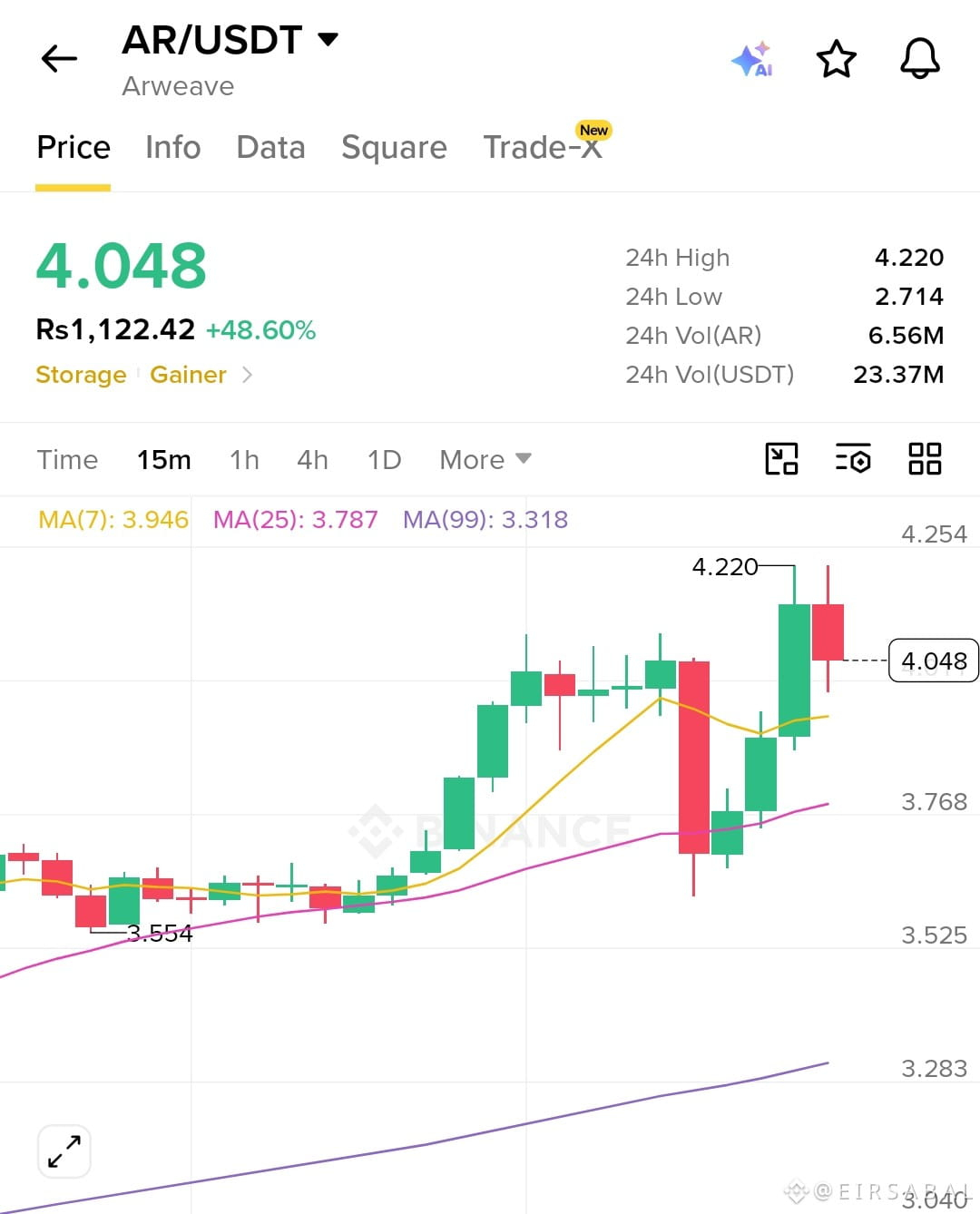The height and width of the screenshot is (1214, 980).
Task: Select the 1h timeframe
Action: coord(244,460)
